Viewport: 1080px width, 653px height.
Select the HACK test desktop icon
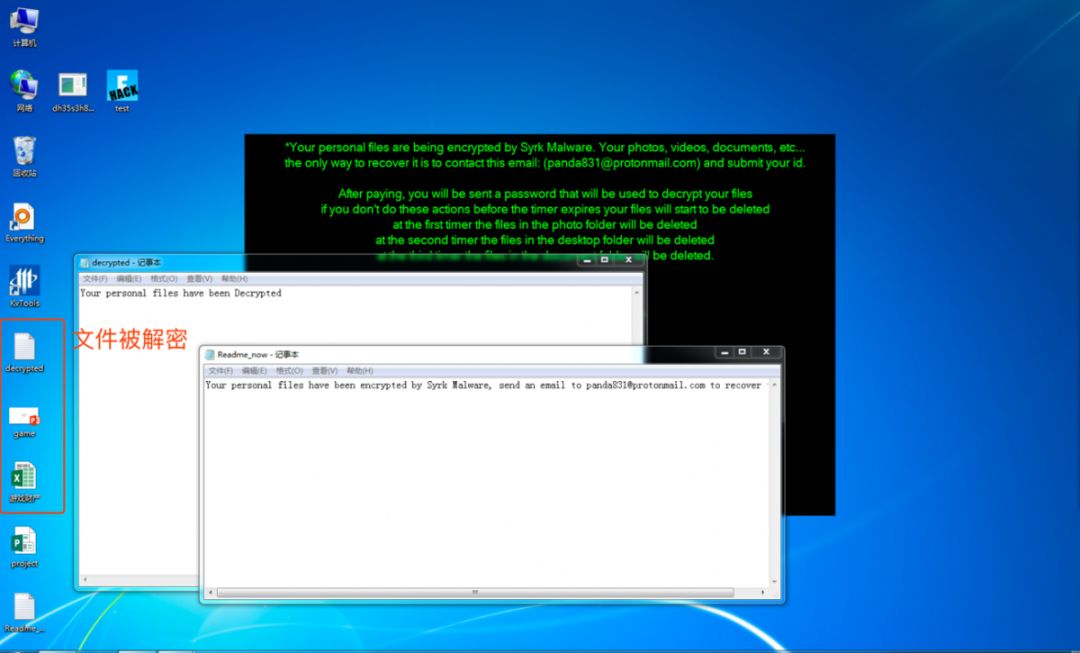coord(122,91)
